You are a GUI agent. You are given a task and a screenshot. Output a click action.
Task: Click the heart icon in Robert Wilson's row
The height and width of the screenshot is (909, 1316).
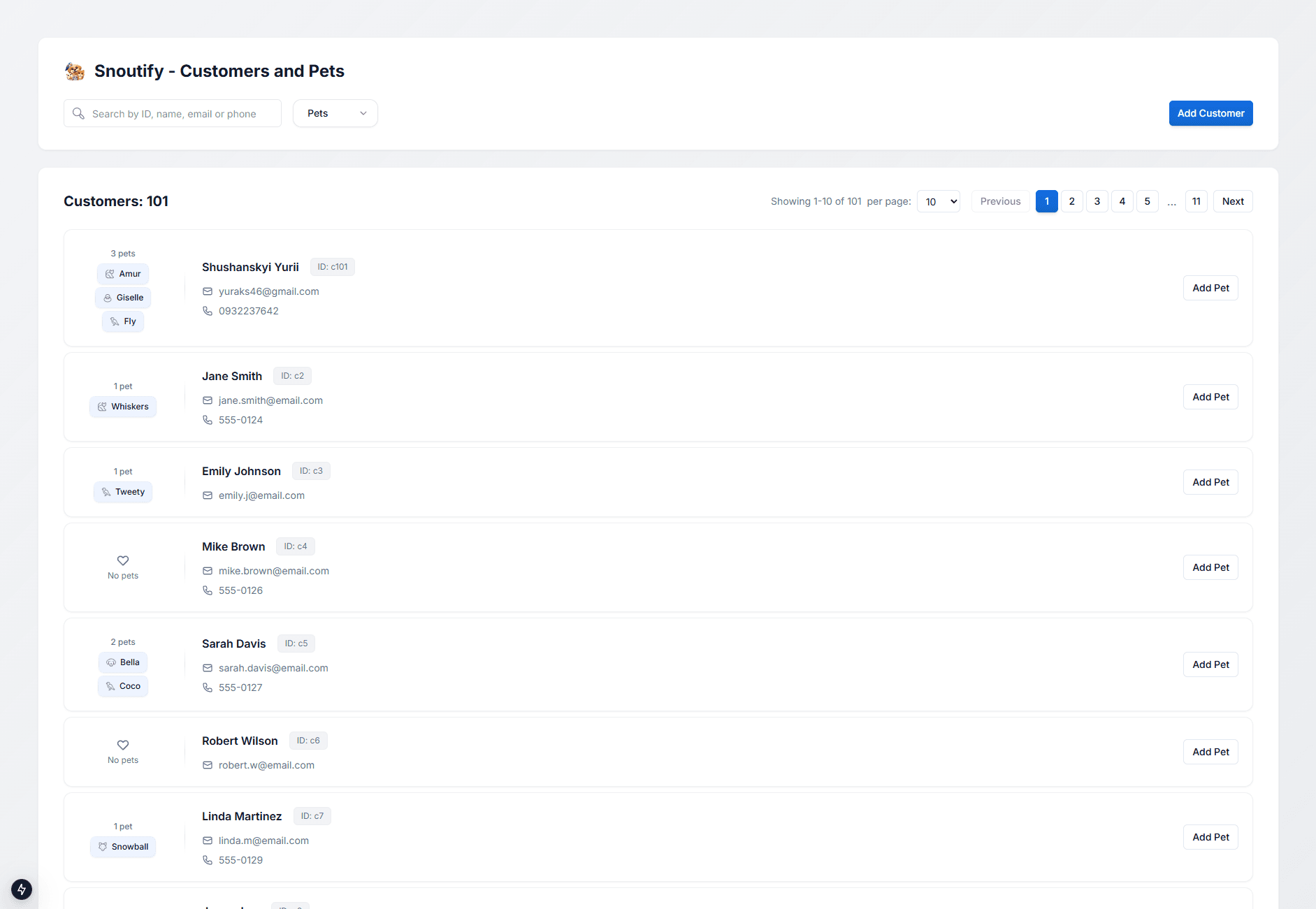122,746
